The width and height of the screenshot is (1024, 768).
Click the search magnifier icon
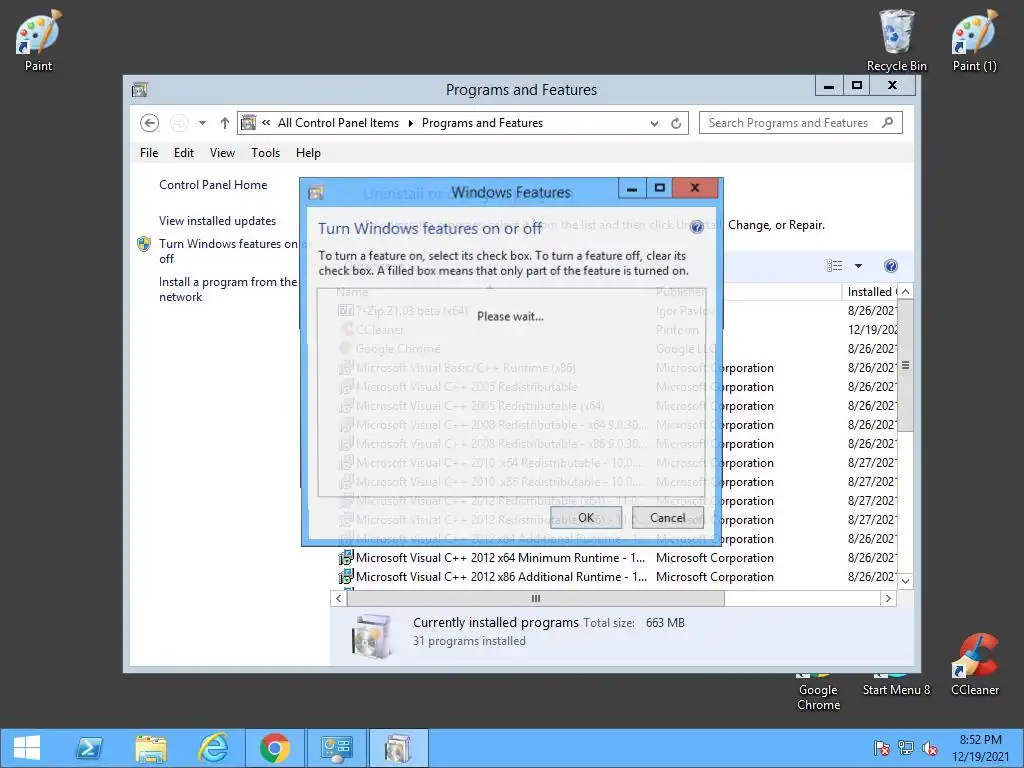point(887,122)
